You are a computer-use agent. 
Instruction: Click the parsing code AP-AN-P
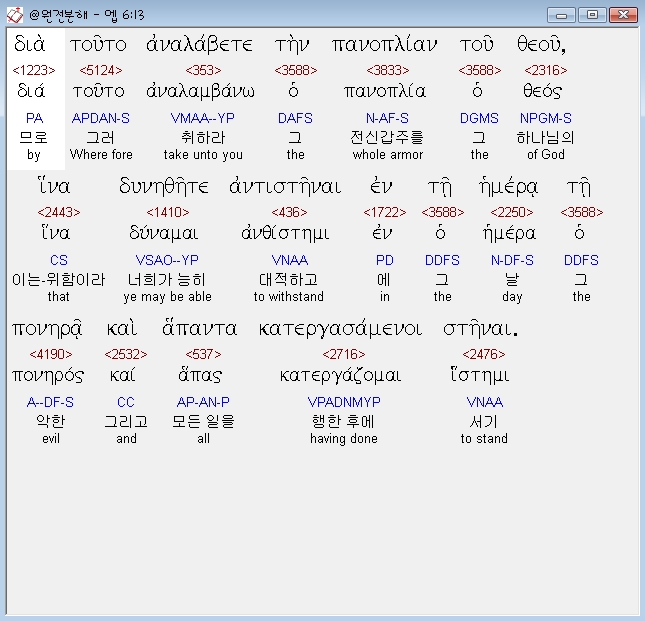coord(203,402)
